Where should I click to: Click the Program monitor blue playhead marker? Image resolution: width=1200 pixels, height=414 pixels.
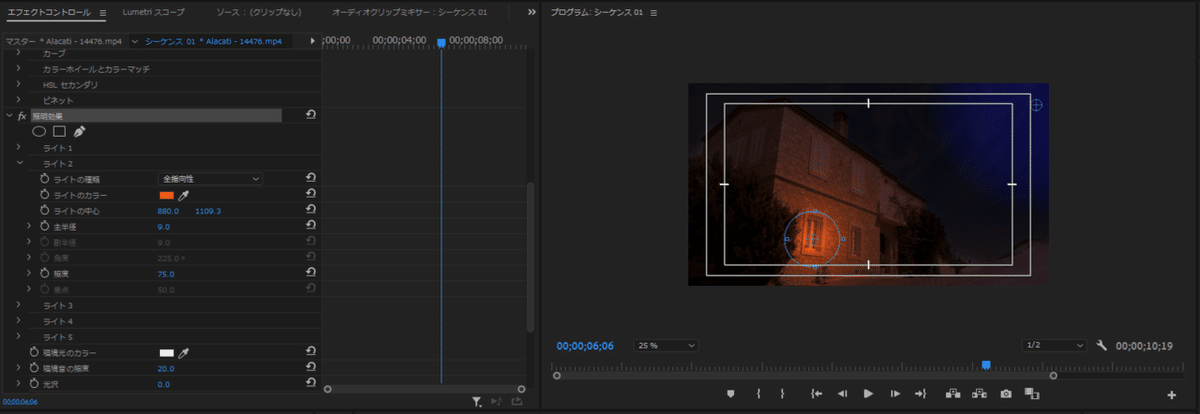click(987, 365)
